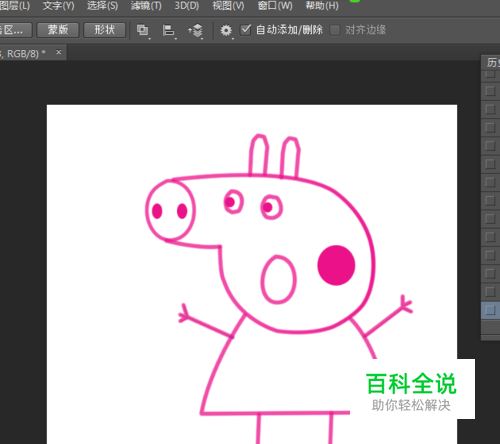Image resolution: width=500 pixels, height=444 pixels.
Task: Toggle the disabled 对齐边缘 checkbox
Action: click(x=335, y=30)
